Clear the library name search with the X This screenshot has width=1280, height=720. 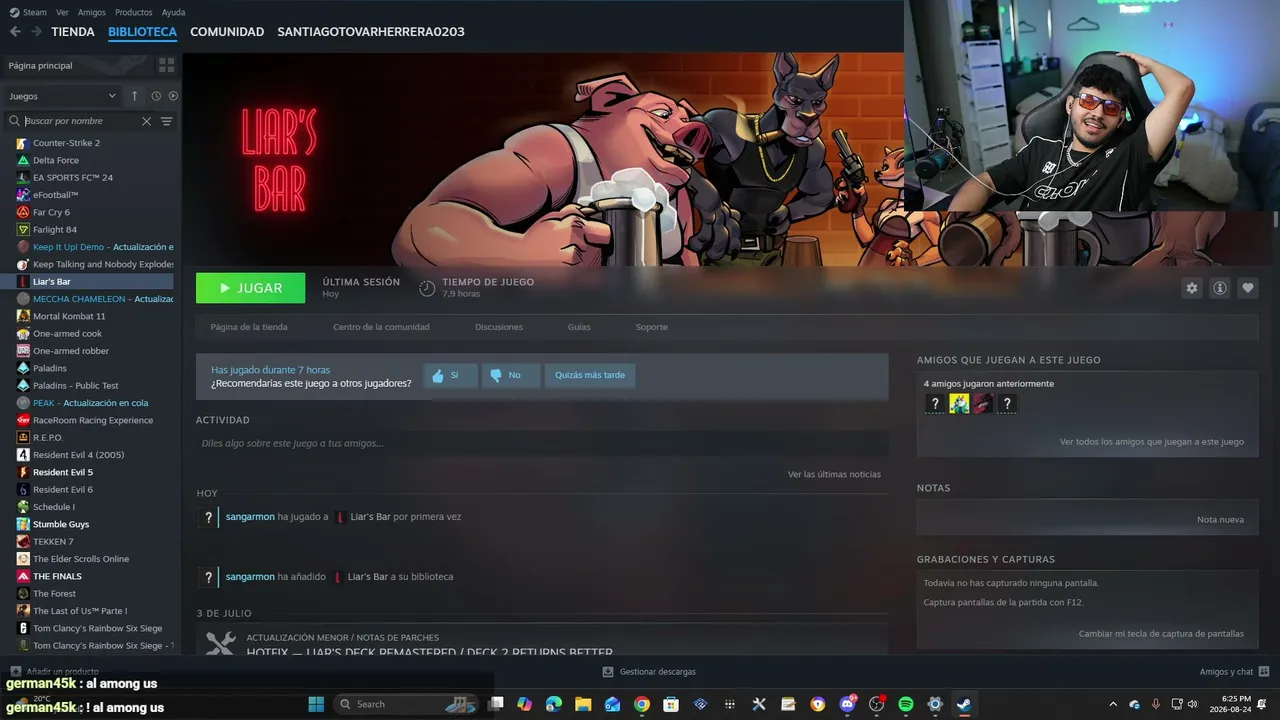point(146,121)
